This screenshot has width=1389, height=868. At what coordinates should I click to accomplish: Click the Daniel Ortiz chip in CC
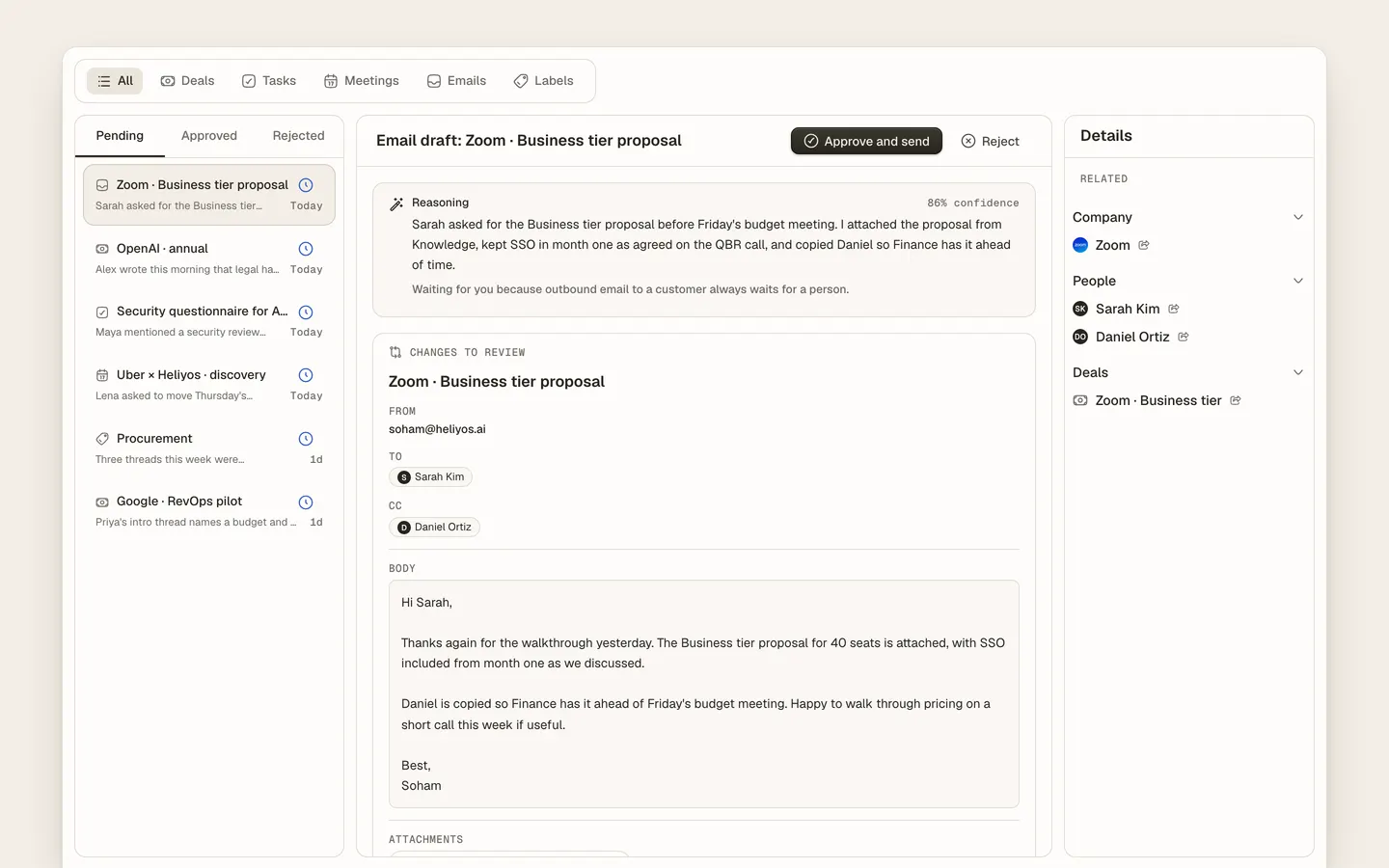click(x=434, y=528)
